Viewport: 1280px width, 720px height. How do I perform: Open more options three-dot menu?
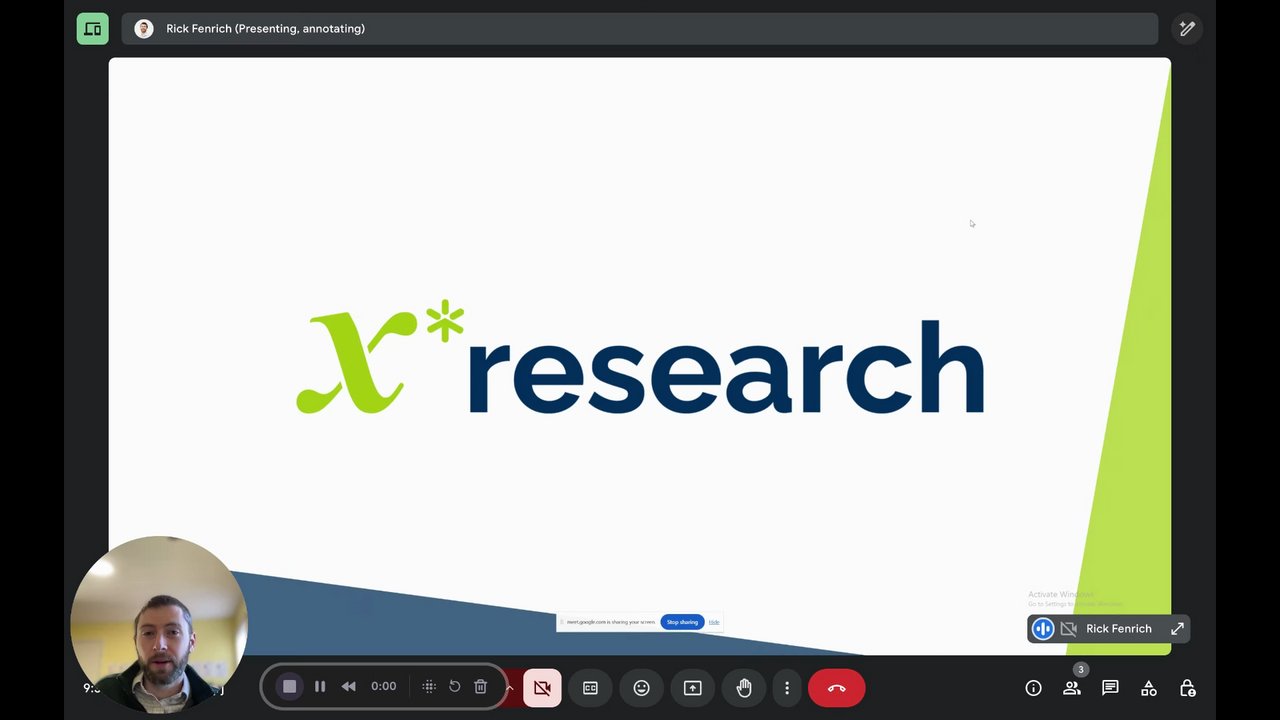pyautogui.click(x=787, y=688)
